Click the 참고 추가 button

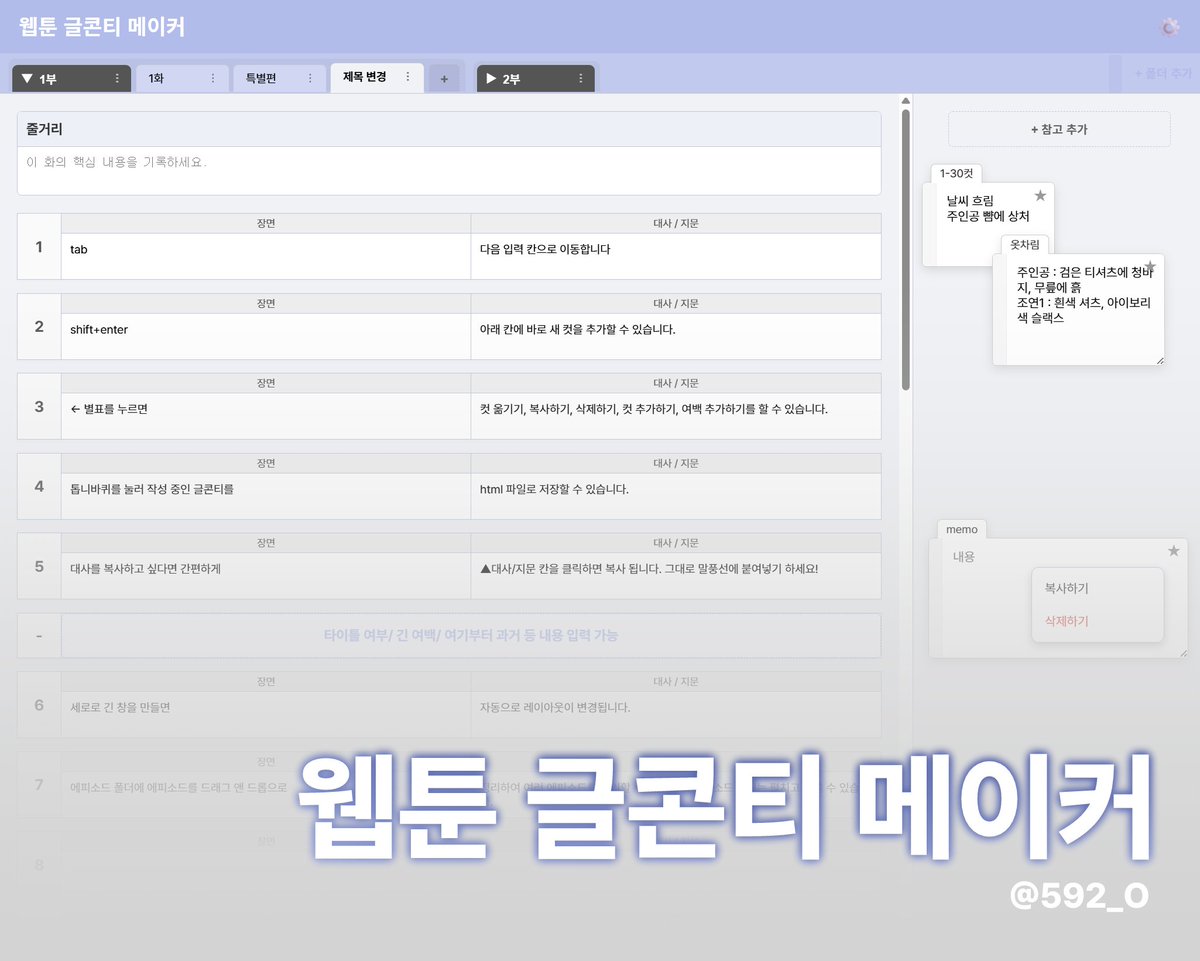pyautogui.click(x=1059, y=129)
